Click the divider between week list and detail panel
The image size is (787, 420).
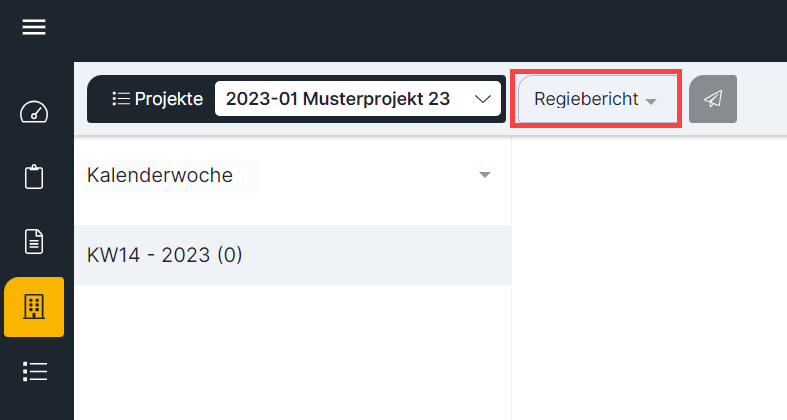point(511,277)
